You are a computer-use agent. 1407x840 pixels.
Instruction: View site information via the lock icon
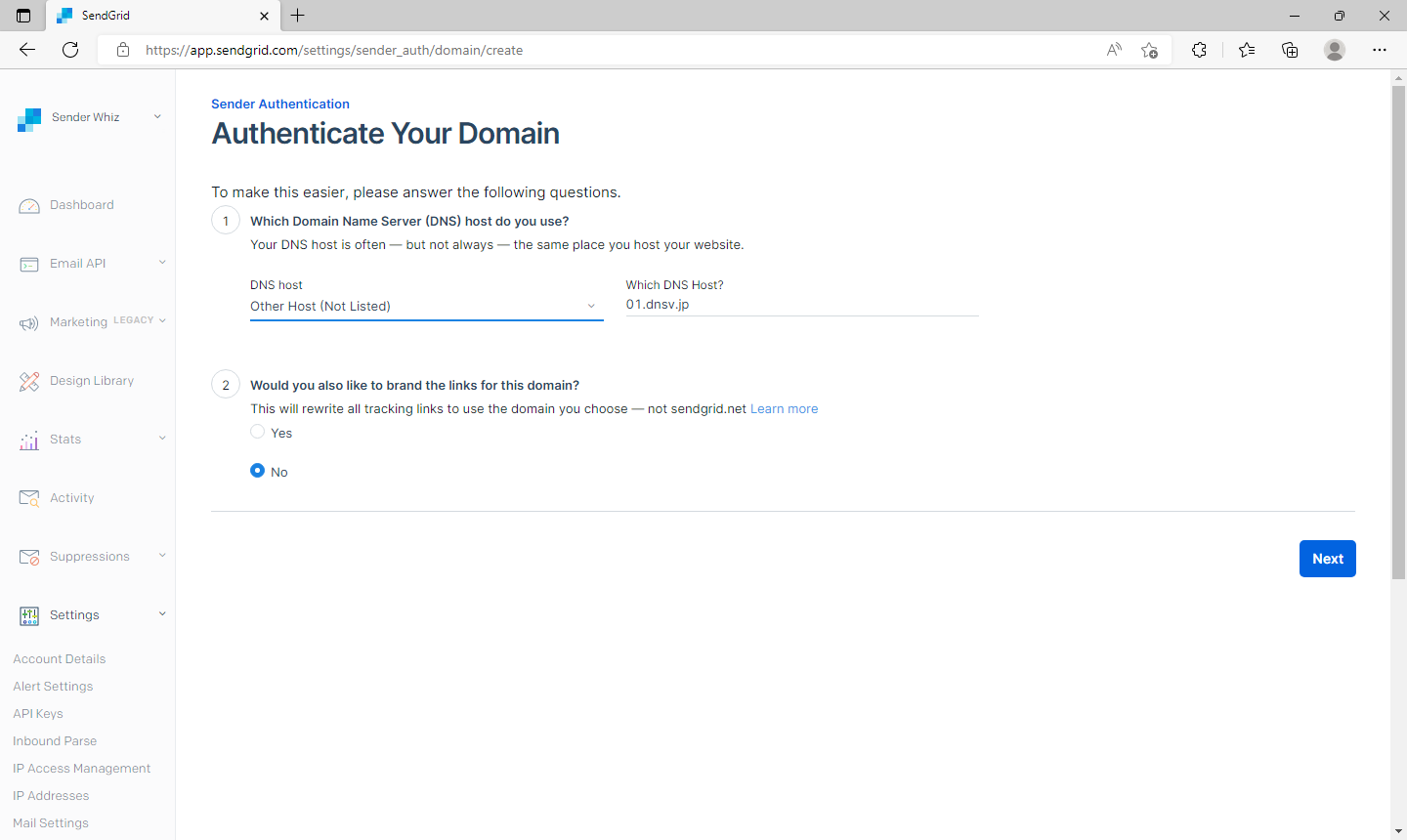(123, 50)
